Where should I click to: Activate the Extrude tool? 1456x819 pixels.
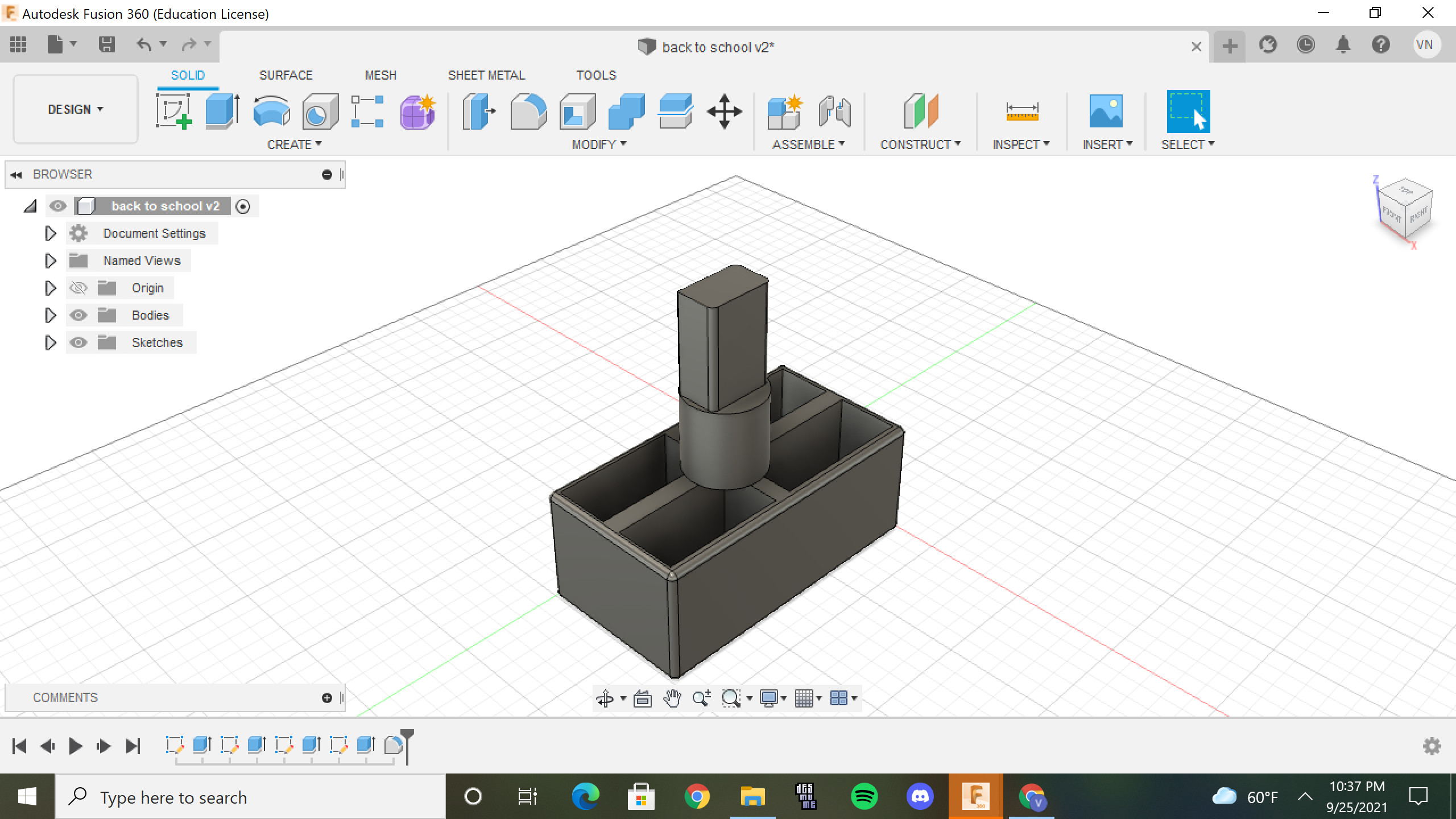(222, 111)
